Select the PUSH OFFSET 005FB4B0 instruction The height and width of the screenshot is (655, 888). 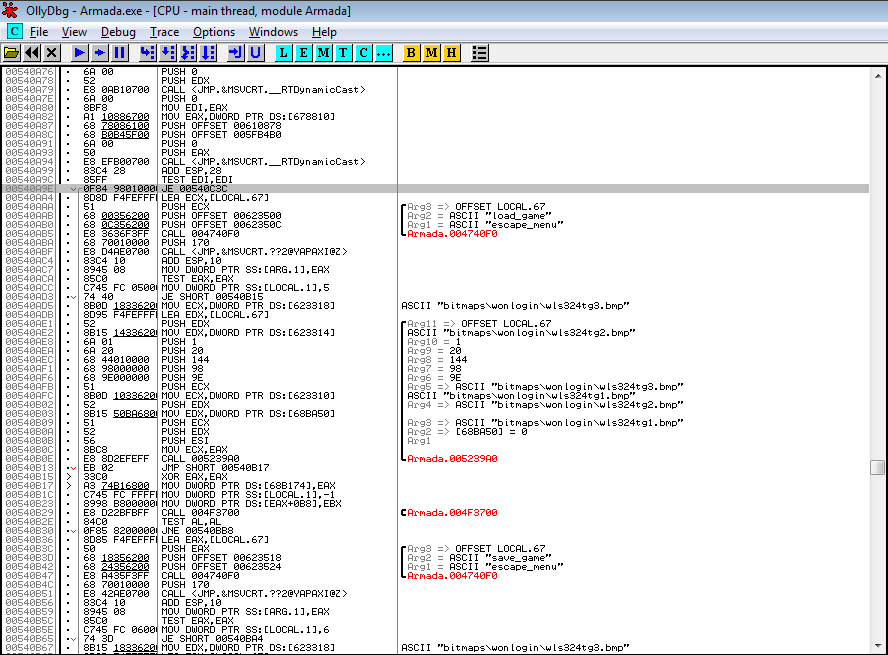point(221,135)
